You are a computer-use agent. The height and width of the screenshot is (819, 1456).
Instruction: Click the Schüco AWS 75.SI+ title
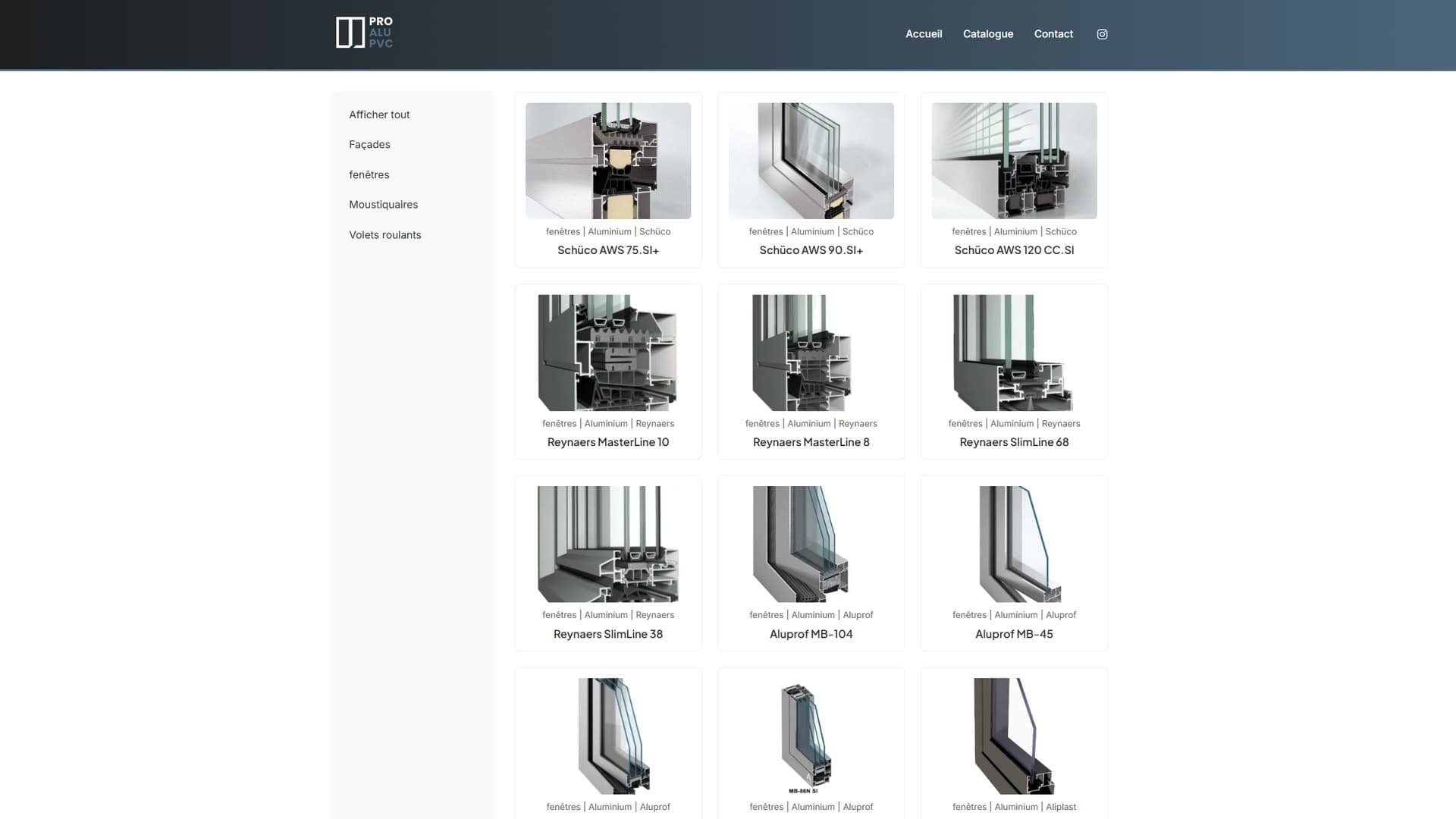pos(608,250)
